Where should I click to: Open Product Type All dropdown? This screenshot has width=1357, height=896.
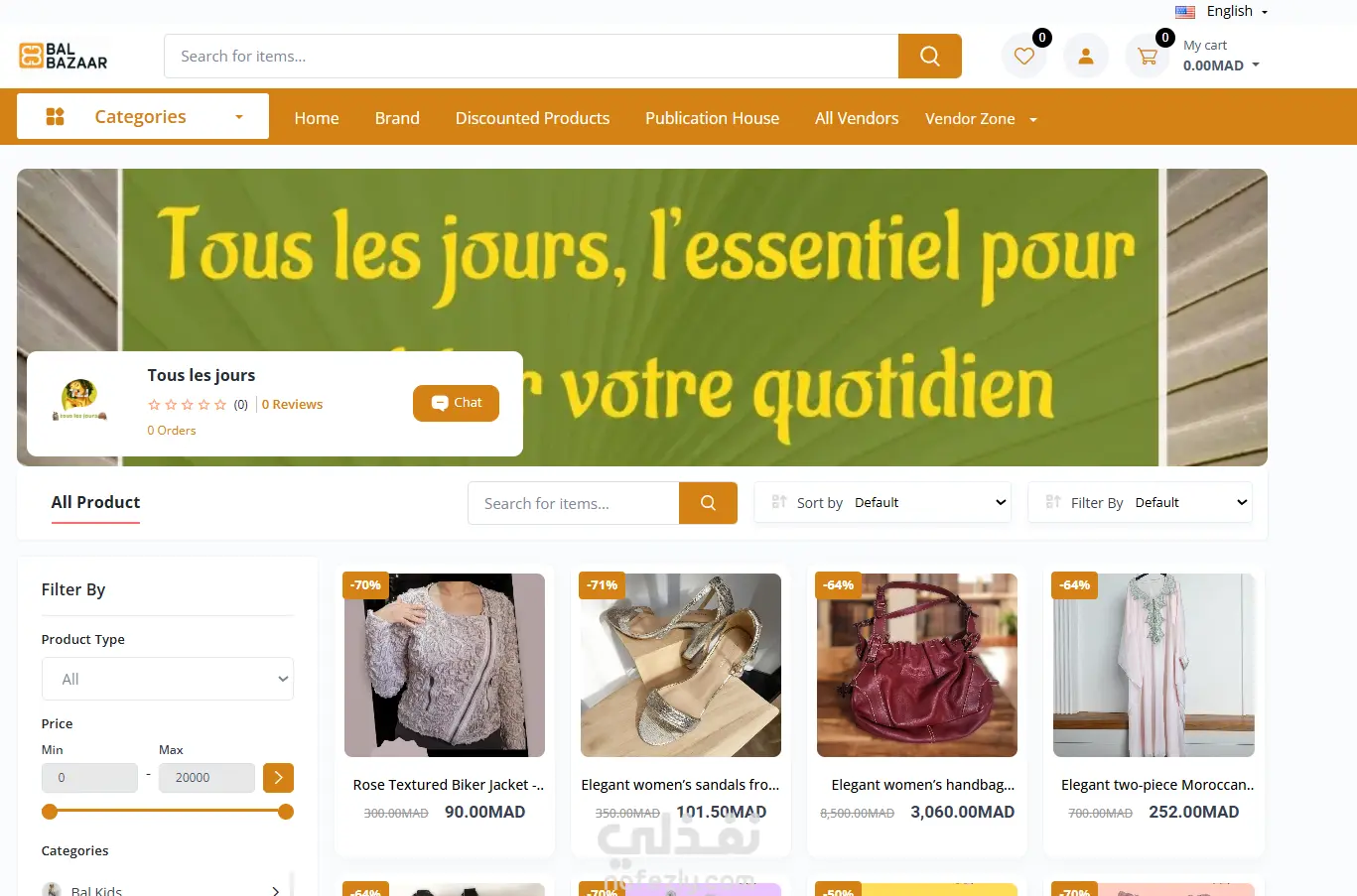tap(167, 679)
